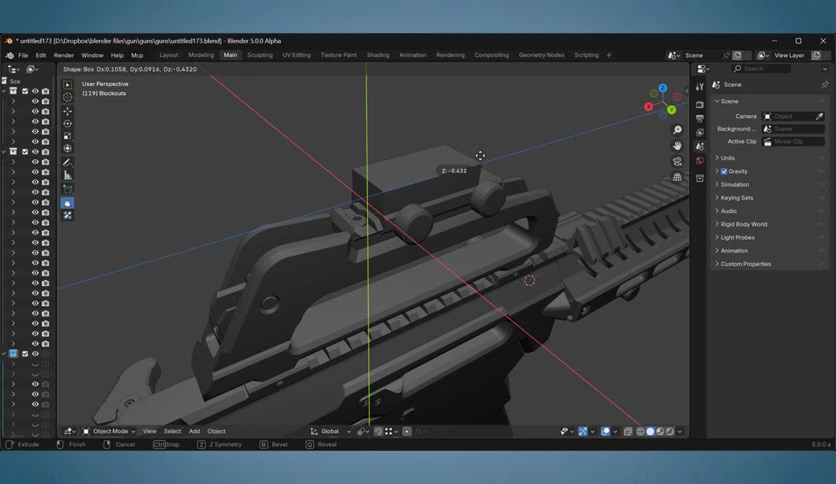
Task: Select the Add Cube tool
Action: pos(68,189)
